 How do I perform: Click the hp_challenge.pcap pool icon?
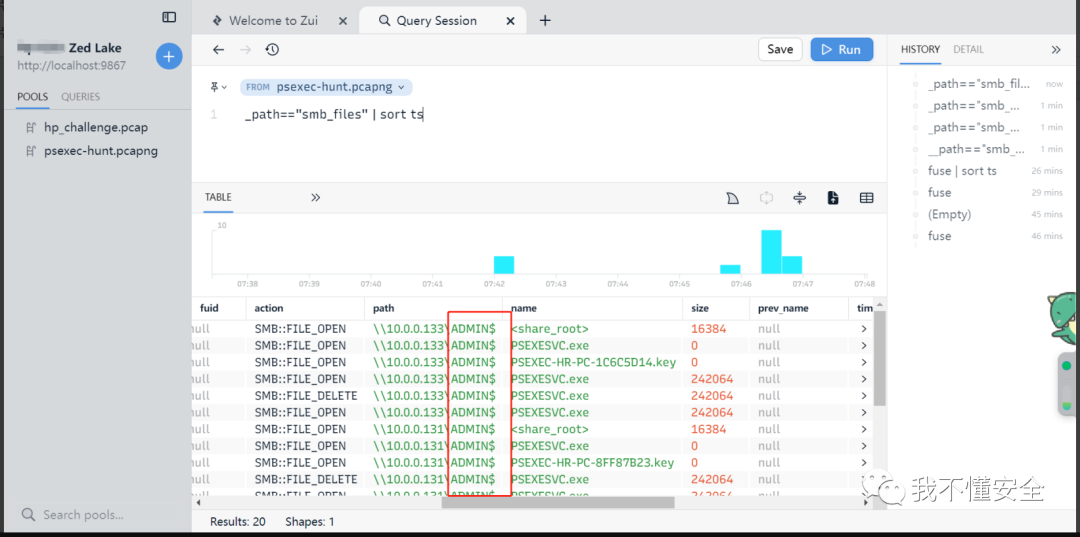[x=30, y=127]
